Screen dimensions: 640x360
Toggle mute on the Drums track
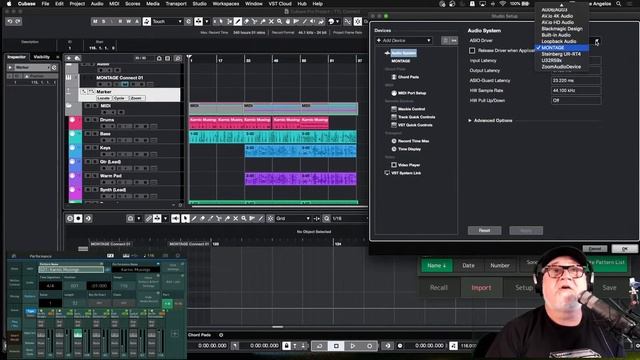point(88,120)
